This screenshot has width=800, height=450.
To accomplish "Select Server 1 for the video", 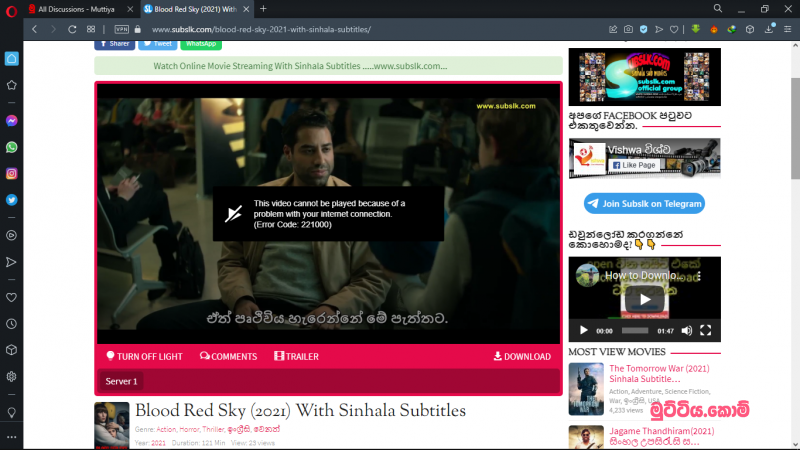I will tap(121, 381).
